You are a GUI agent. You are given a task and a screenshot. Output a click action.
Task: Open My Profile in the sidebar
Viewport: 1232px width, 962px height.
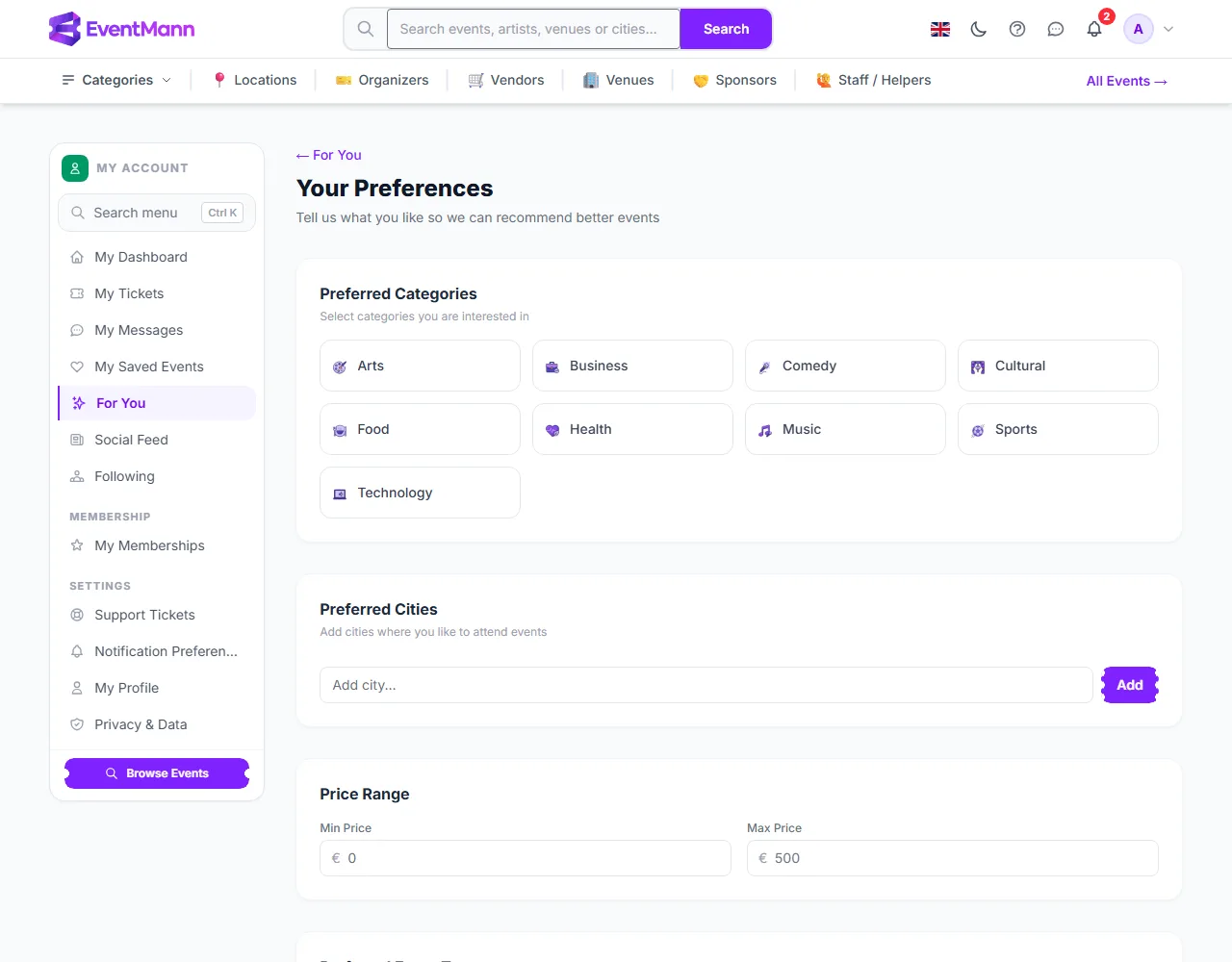click(x=157, y=688)
